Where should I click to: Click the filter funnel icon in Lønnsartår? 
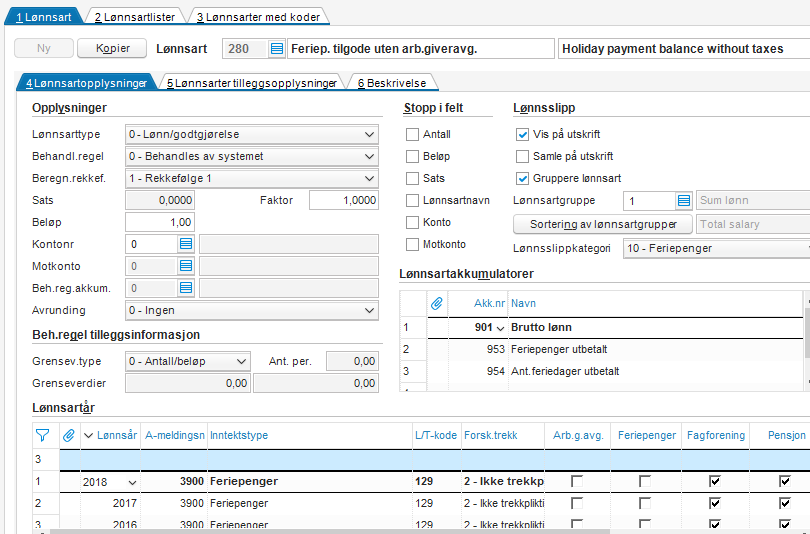43,435
